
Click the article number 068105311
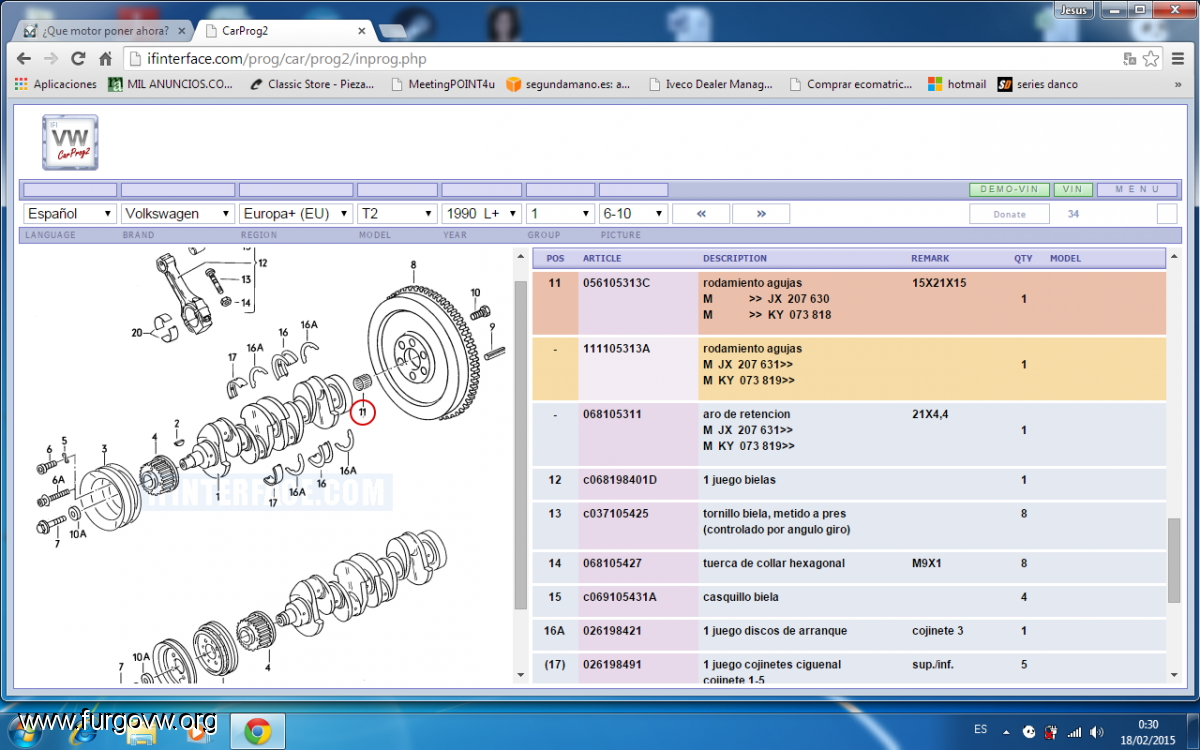(612, 414)
